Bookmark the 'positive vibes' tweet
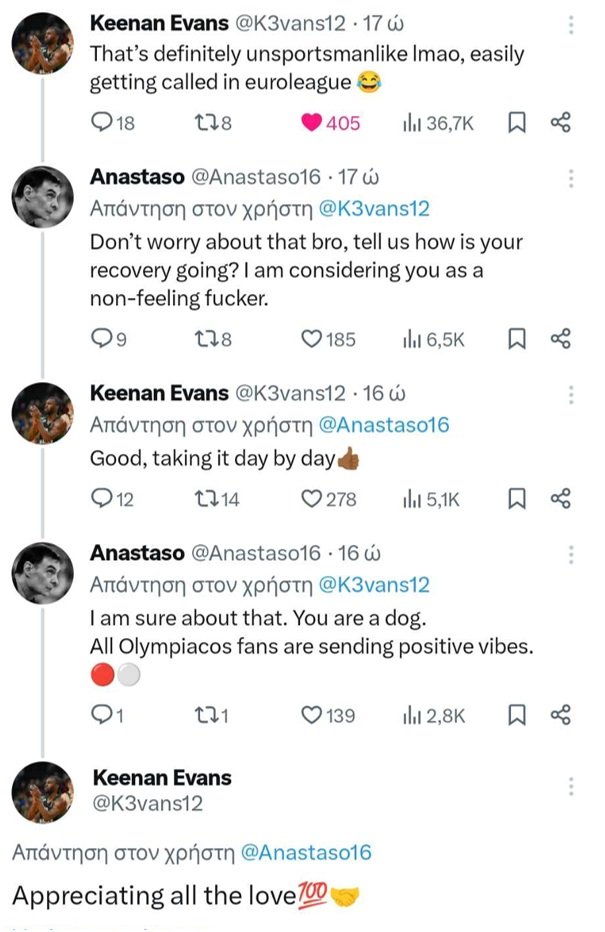 point(517,714)
